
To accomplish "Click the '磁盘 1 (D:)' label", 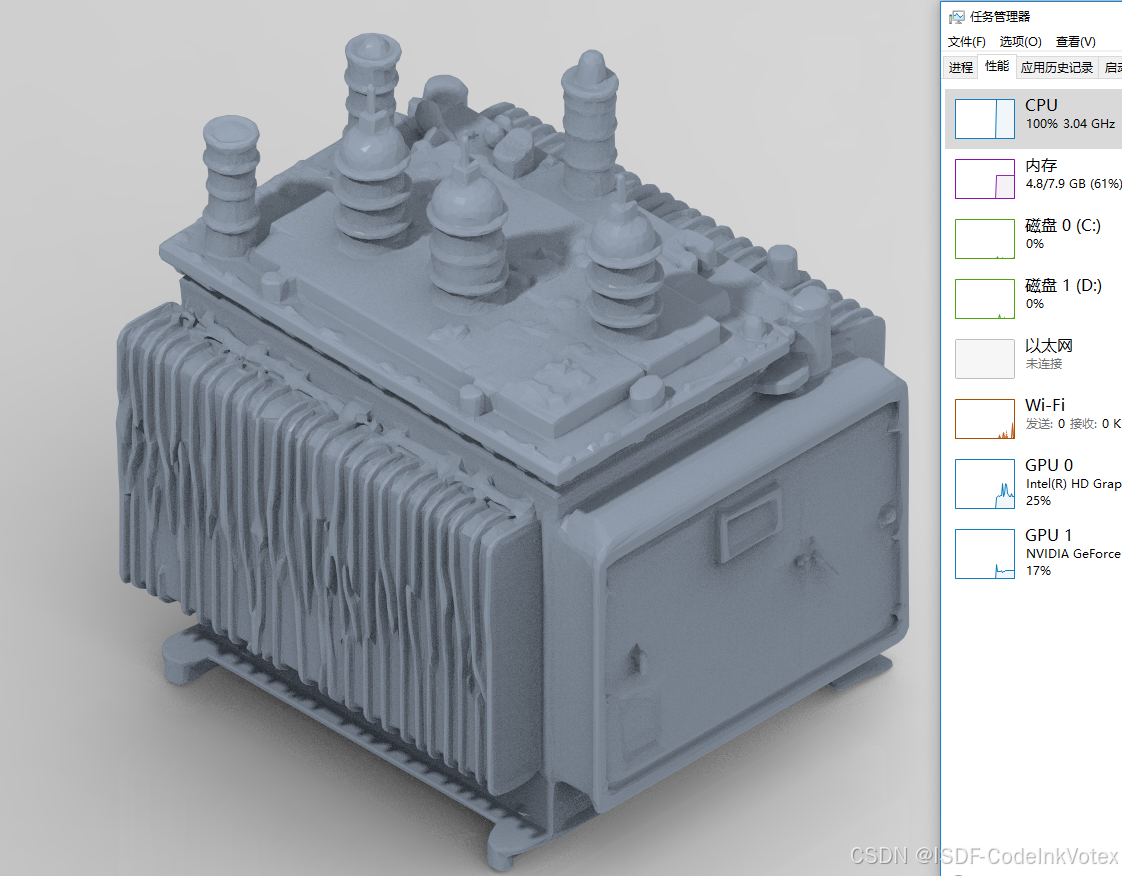I will 1063,286.
